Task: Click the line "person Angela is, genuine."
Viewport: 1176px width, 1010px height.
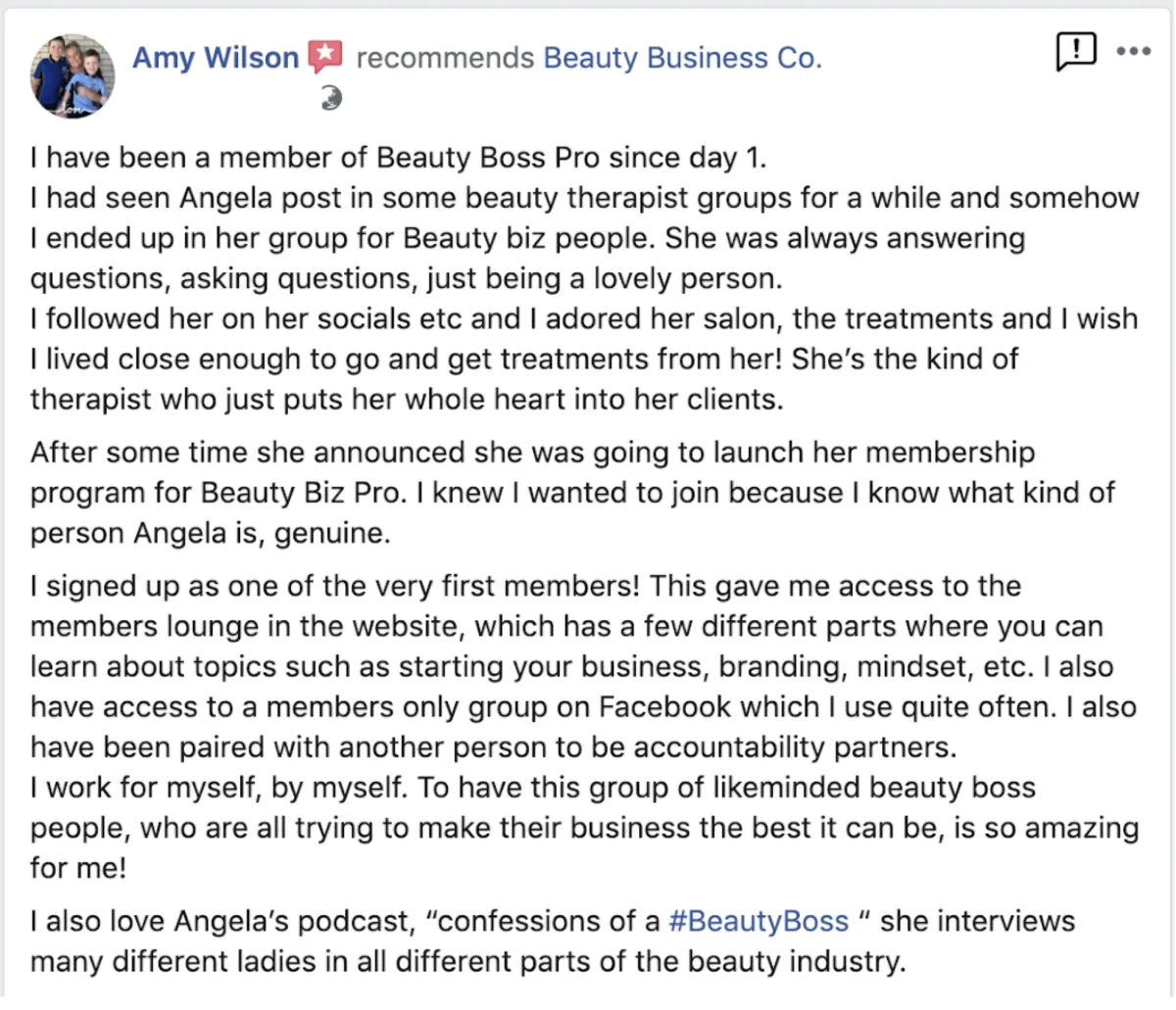Action: (x=210, y=533)
